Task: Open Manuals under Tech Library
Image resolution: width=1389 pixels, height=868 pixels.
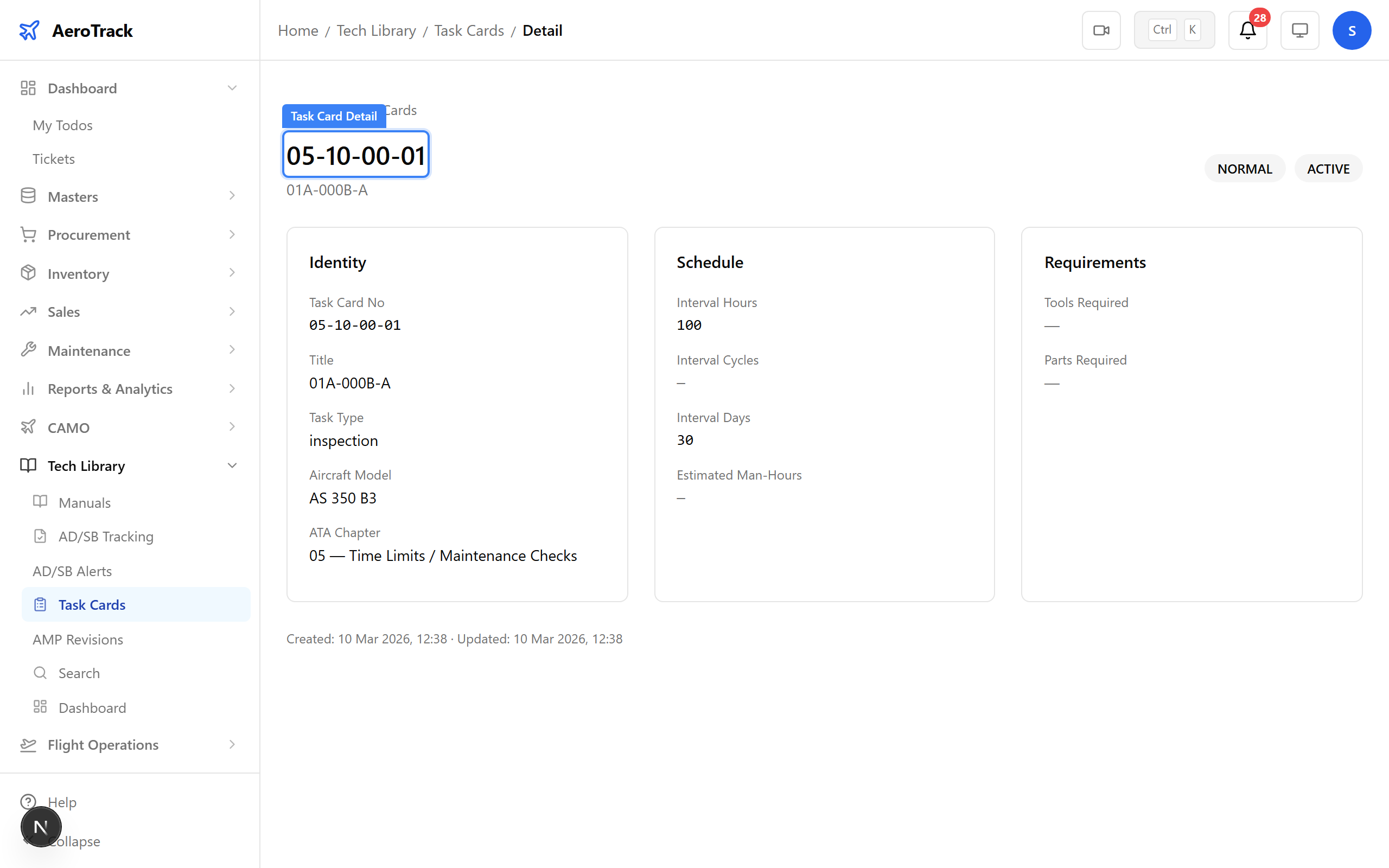Action: pyautogui.click(x=85, y=502)
